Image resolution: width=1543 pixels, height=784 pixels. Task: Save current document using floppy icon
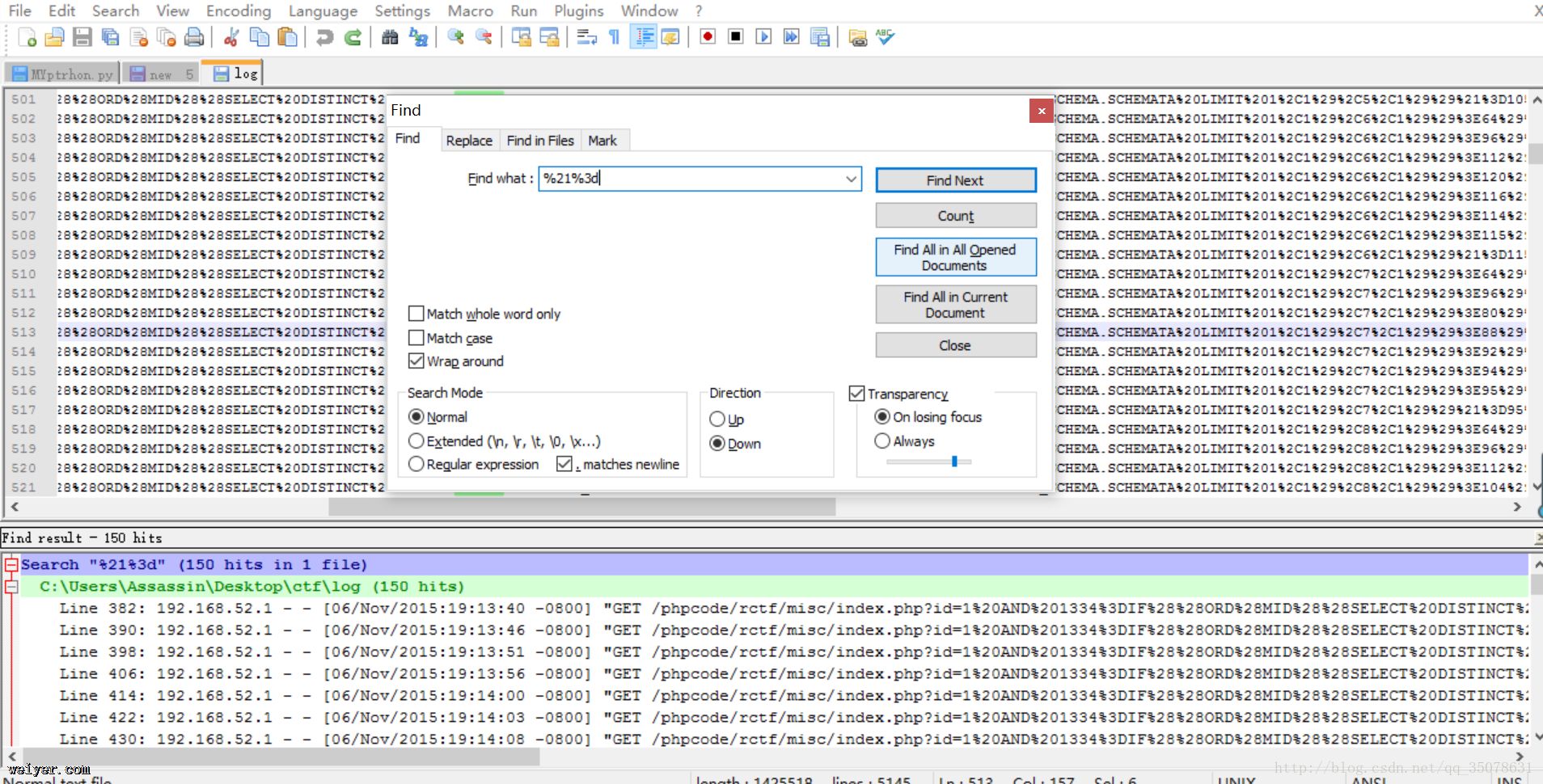point(82,37)
